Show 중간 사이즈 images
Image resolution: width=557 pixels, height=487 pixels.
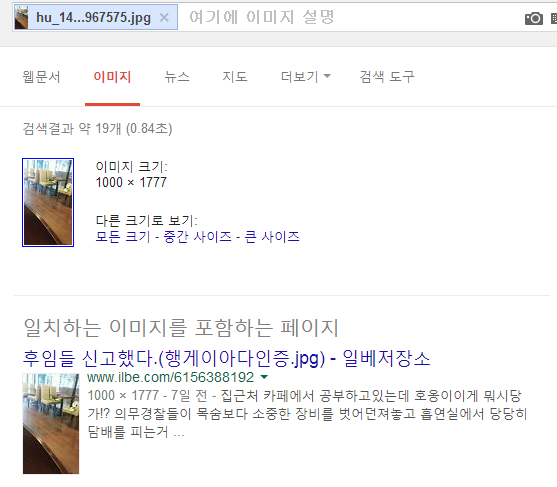pos(197,237)
